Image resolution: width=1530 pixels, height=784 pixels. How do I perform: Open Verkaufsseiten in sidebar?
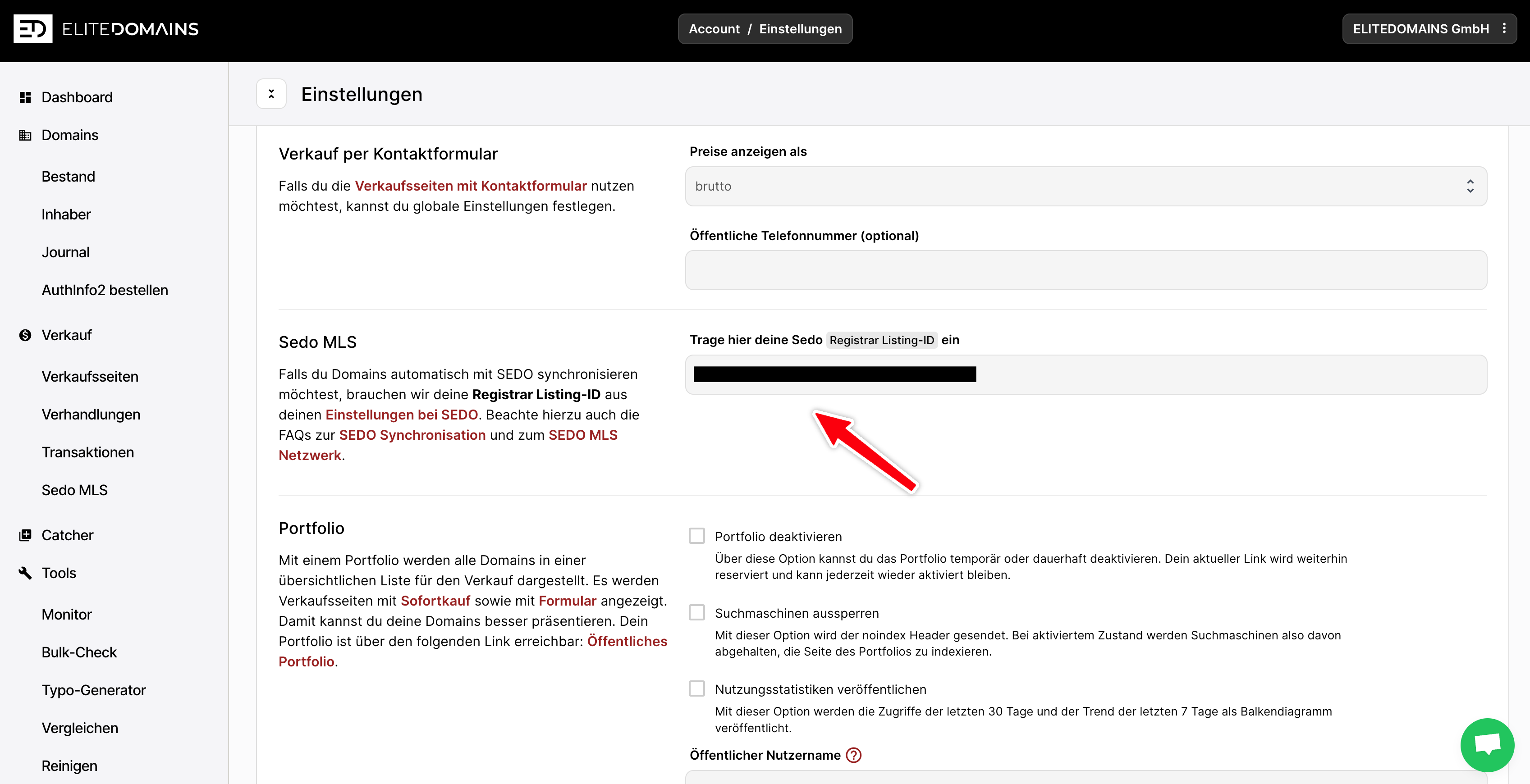pyautogui.click(x=90, y=377)
